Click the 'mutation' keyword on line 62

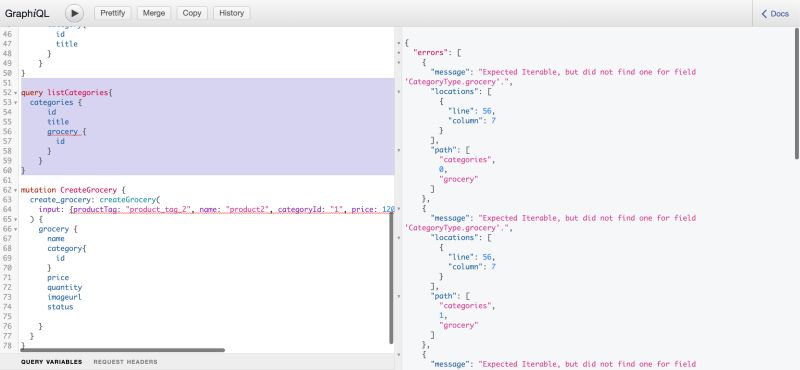38,190
